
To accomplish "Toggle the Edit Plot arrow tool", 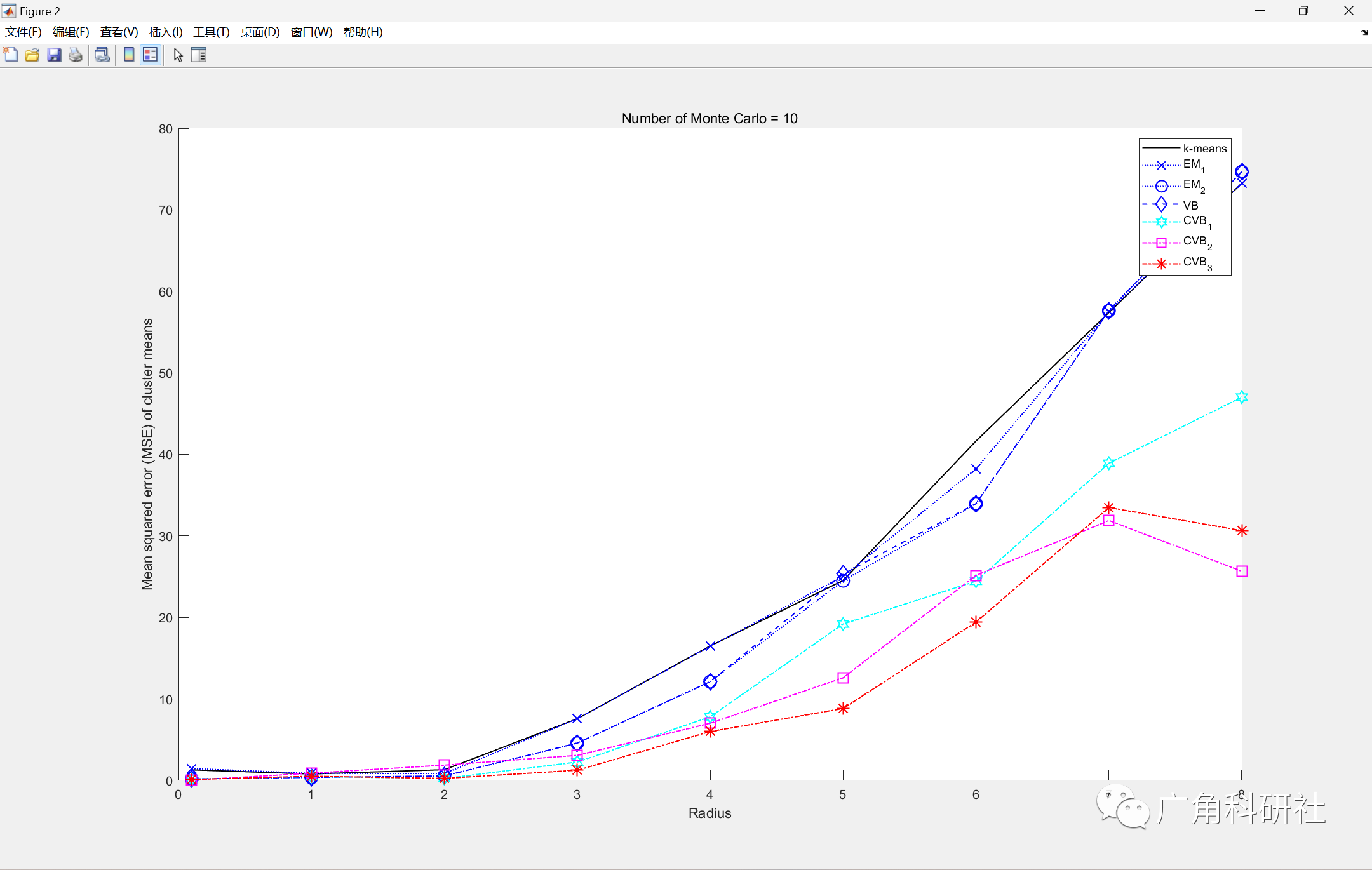I will [x=178, y=55].
